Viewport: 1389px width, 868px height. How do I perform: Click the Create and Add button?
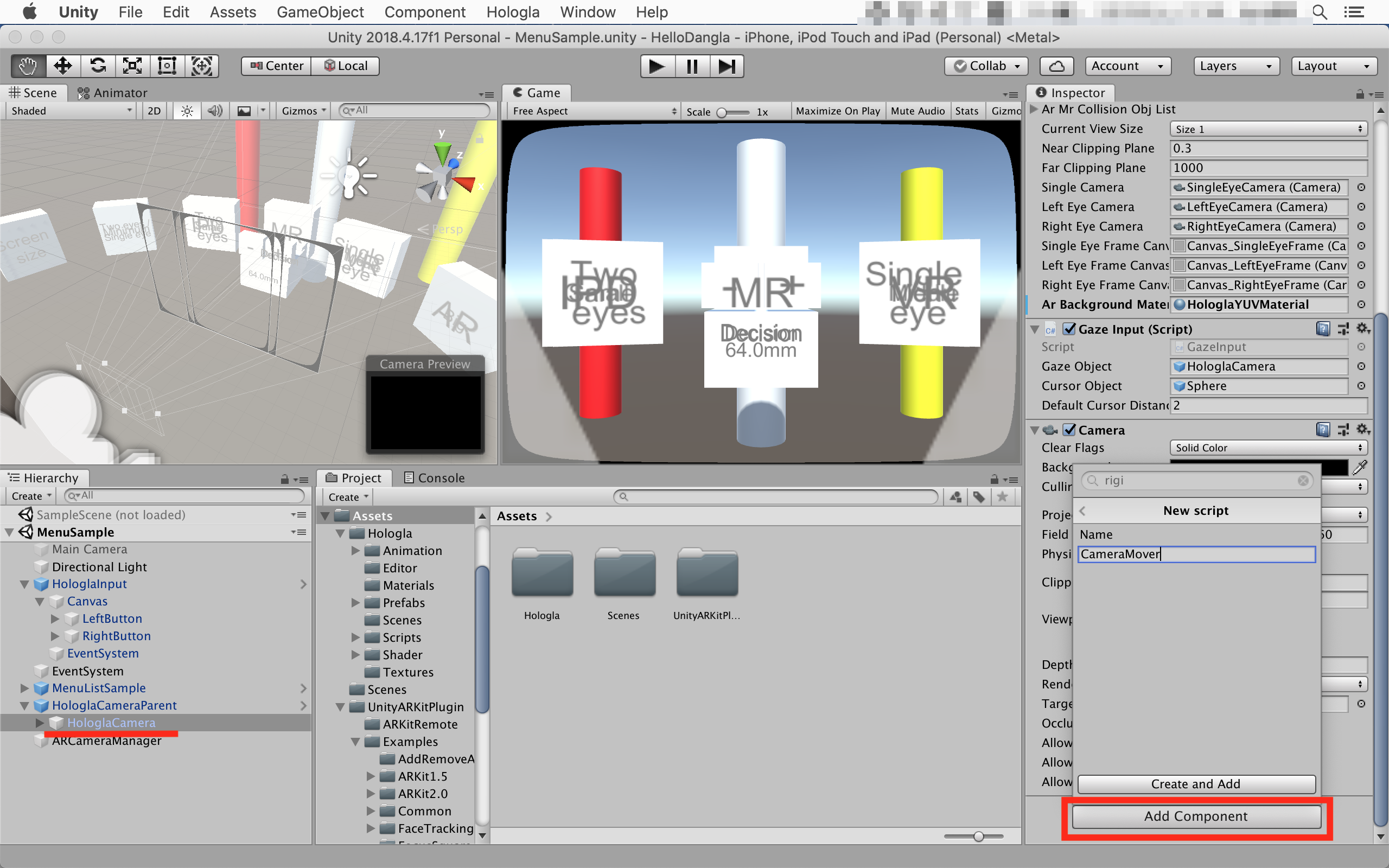(1196, 783)
